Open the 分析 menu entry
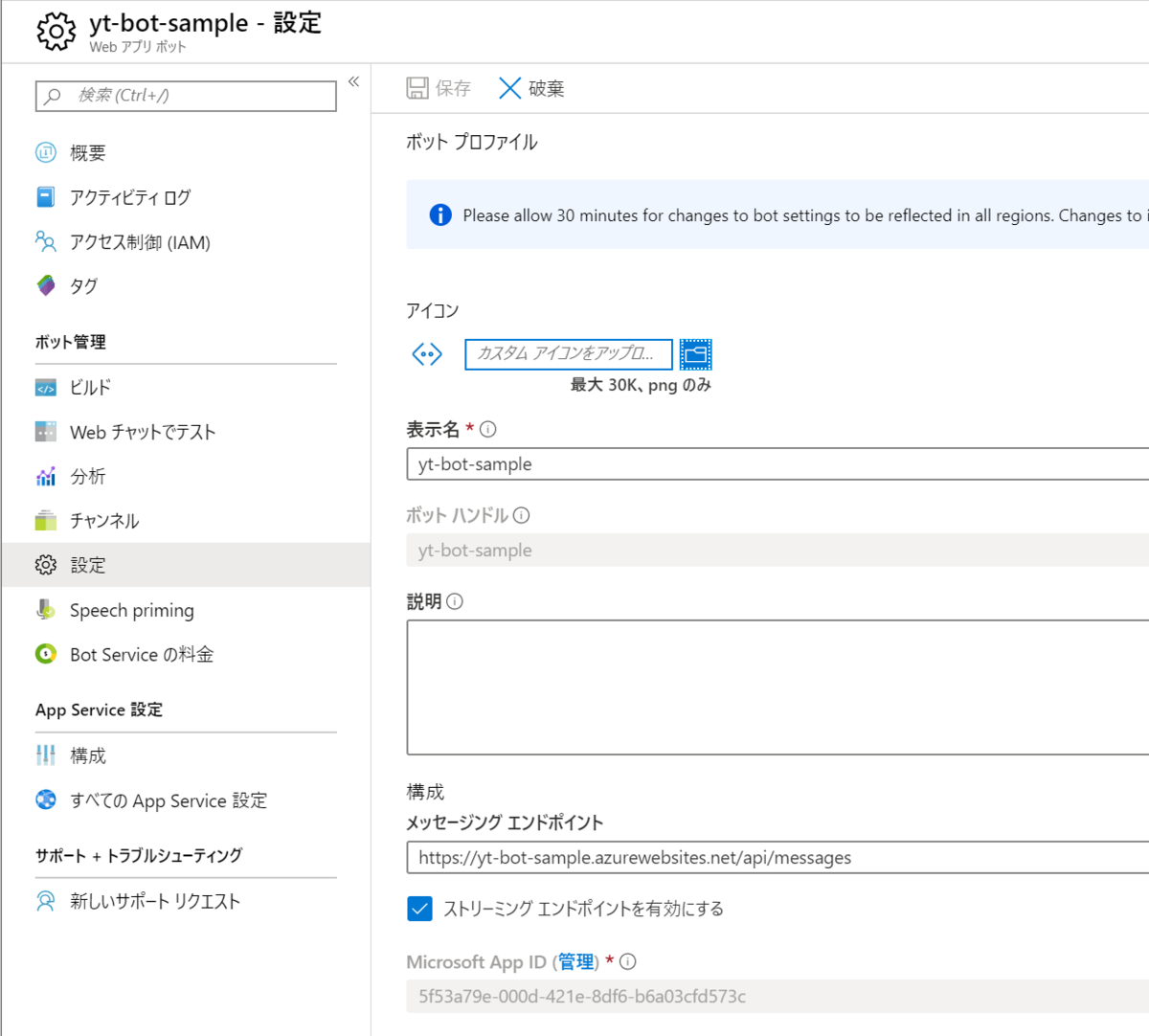This screenshot has width=1149, height=1036. coord(88,476)
